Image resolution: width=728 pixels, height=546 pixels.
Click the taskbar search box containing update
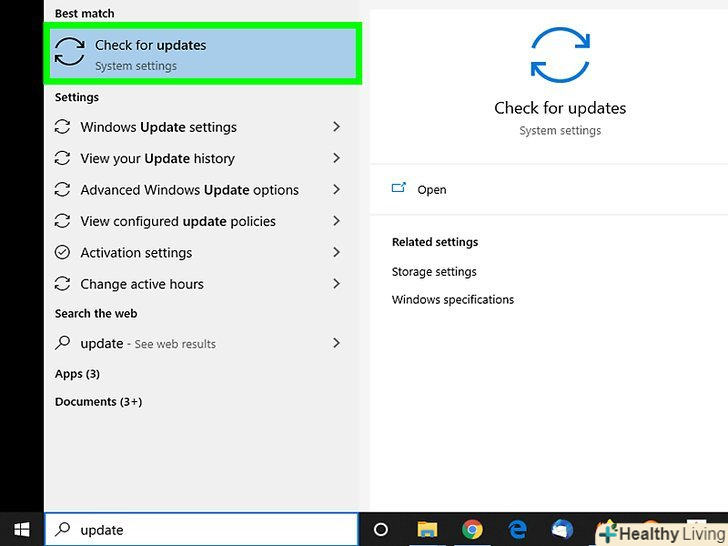[202, 529]
